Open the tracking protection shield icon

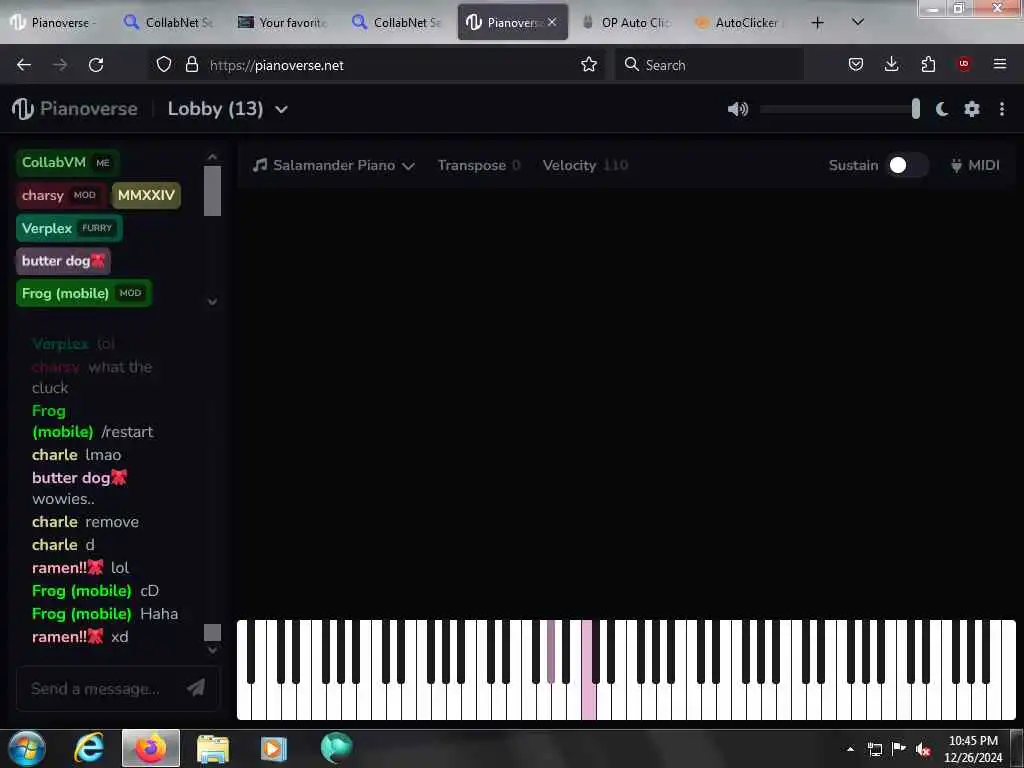[x=164, y=64]
